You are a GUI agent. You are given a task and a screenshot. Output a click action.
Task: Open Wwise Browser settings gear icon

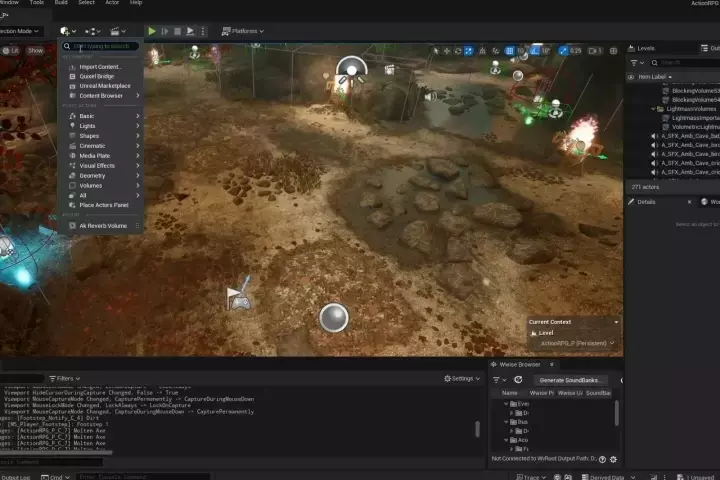click(613, 459)
